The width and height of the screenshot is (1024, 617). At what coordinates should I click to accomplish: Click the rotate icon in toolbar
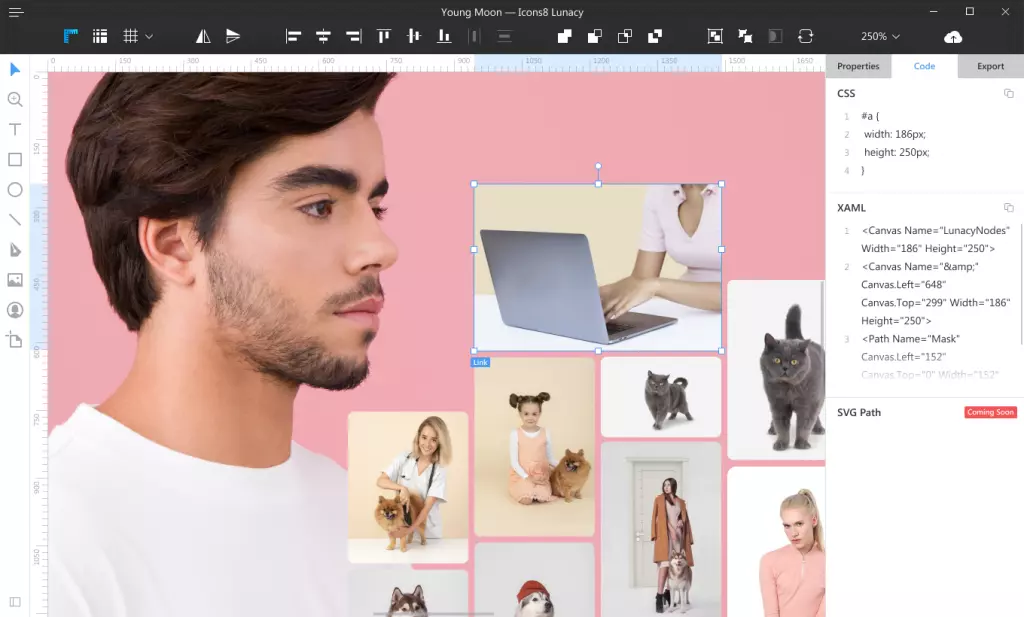point(805,36)
